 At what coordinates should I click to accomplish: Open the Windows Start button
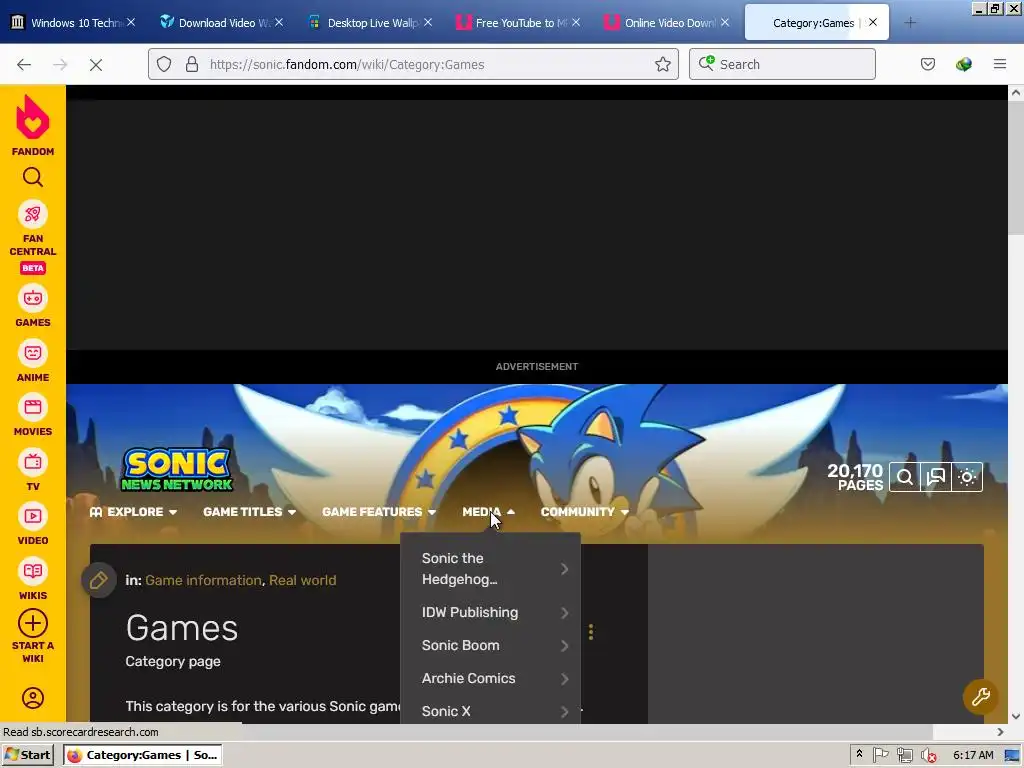[28, 755]
